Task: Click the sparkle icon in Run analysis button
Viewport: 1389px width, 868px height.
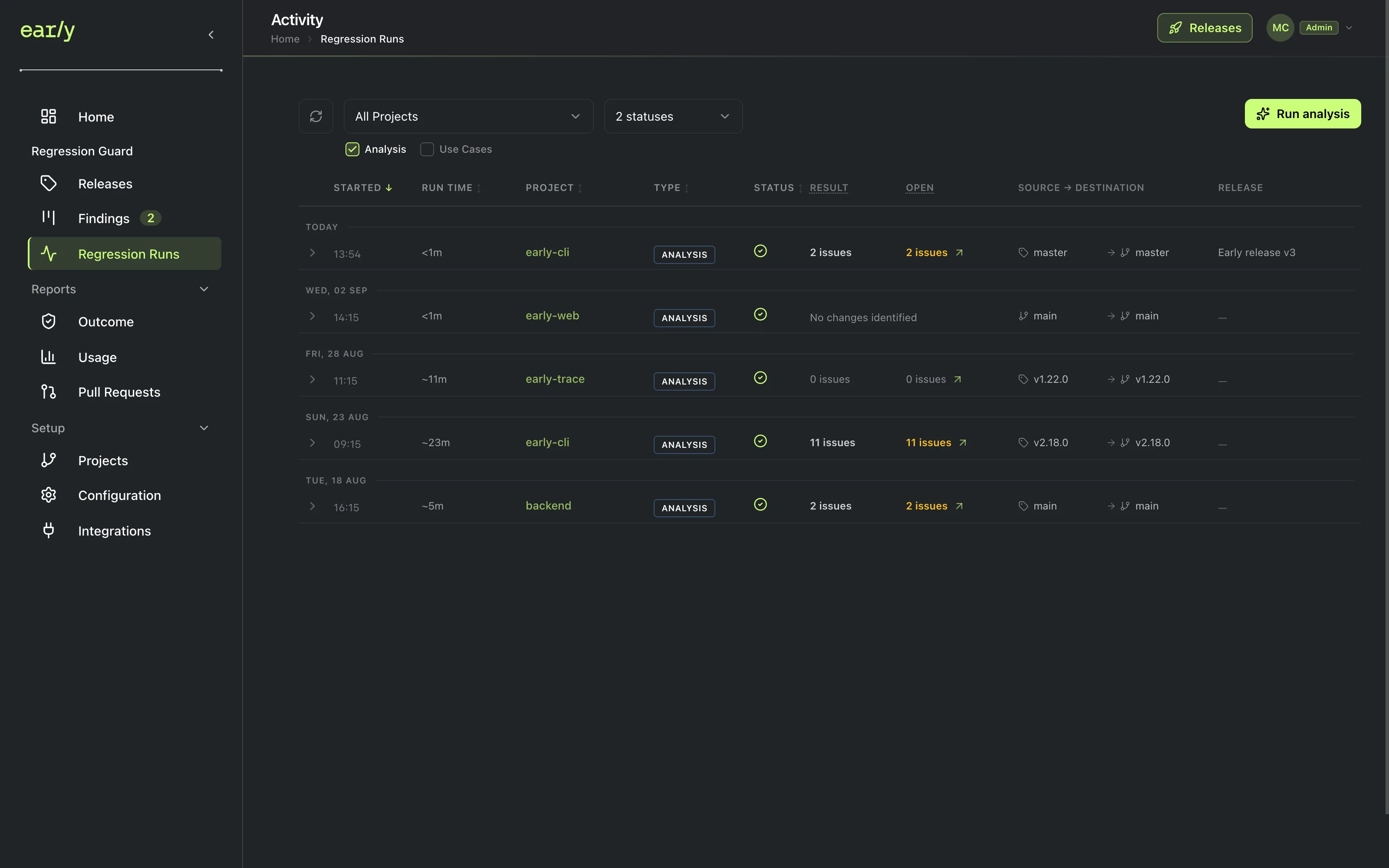Action: tap(1263, 114)
